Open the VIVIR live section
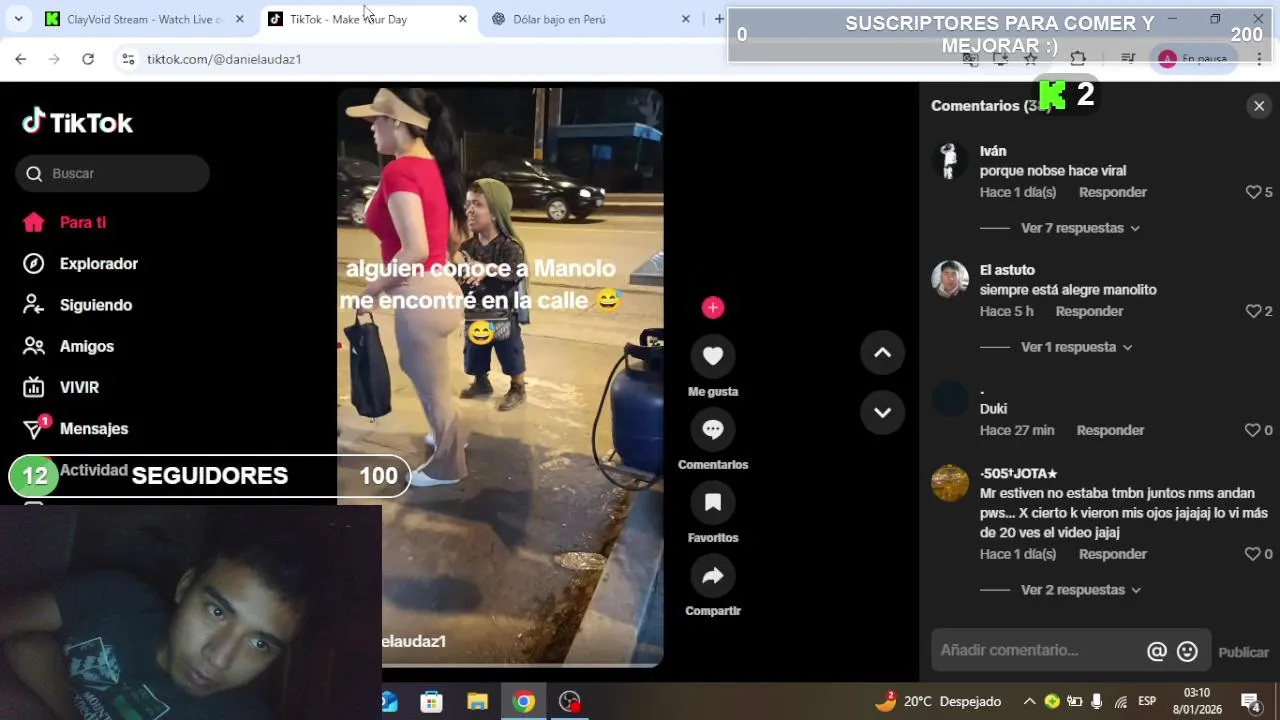The width and height of the screenshot is (1280, 720). tap(61, 387)
